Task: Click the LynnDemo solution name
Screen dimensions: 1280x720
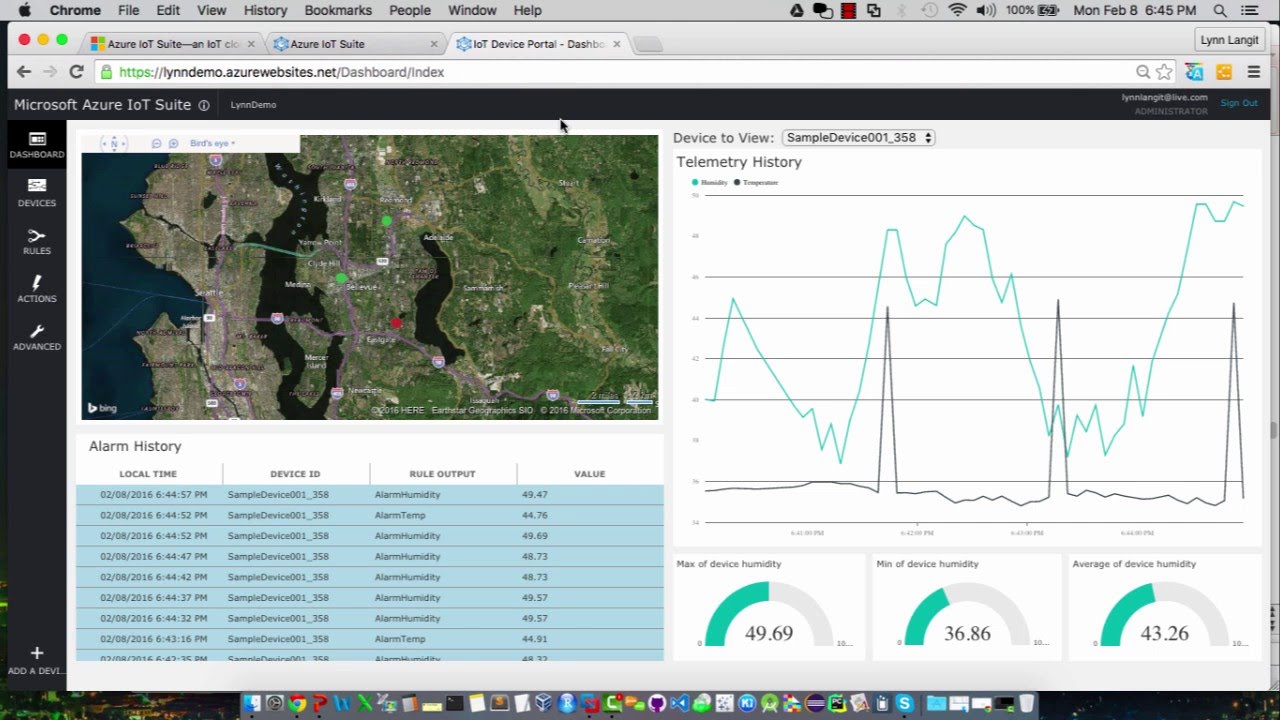Action: point(253,105)
